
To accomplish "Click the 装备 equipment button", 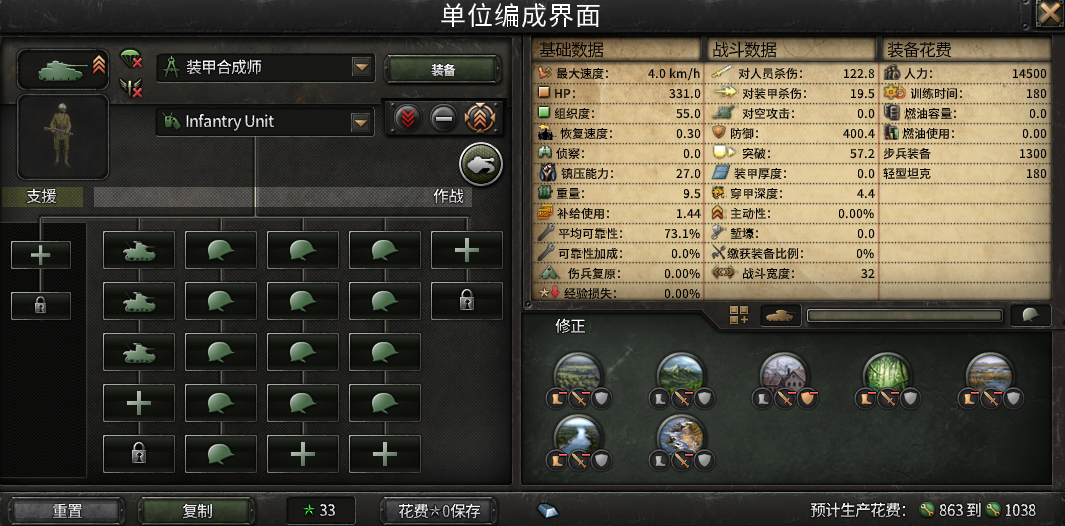I will click(x=443, y=70).
